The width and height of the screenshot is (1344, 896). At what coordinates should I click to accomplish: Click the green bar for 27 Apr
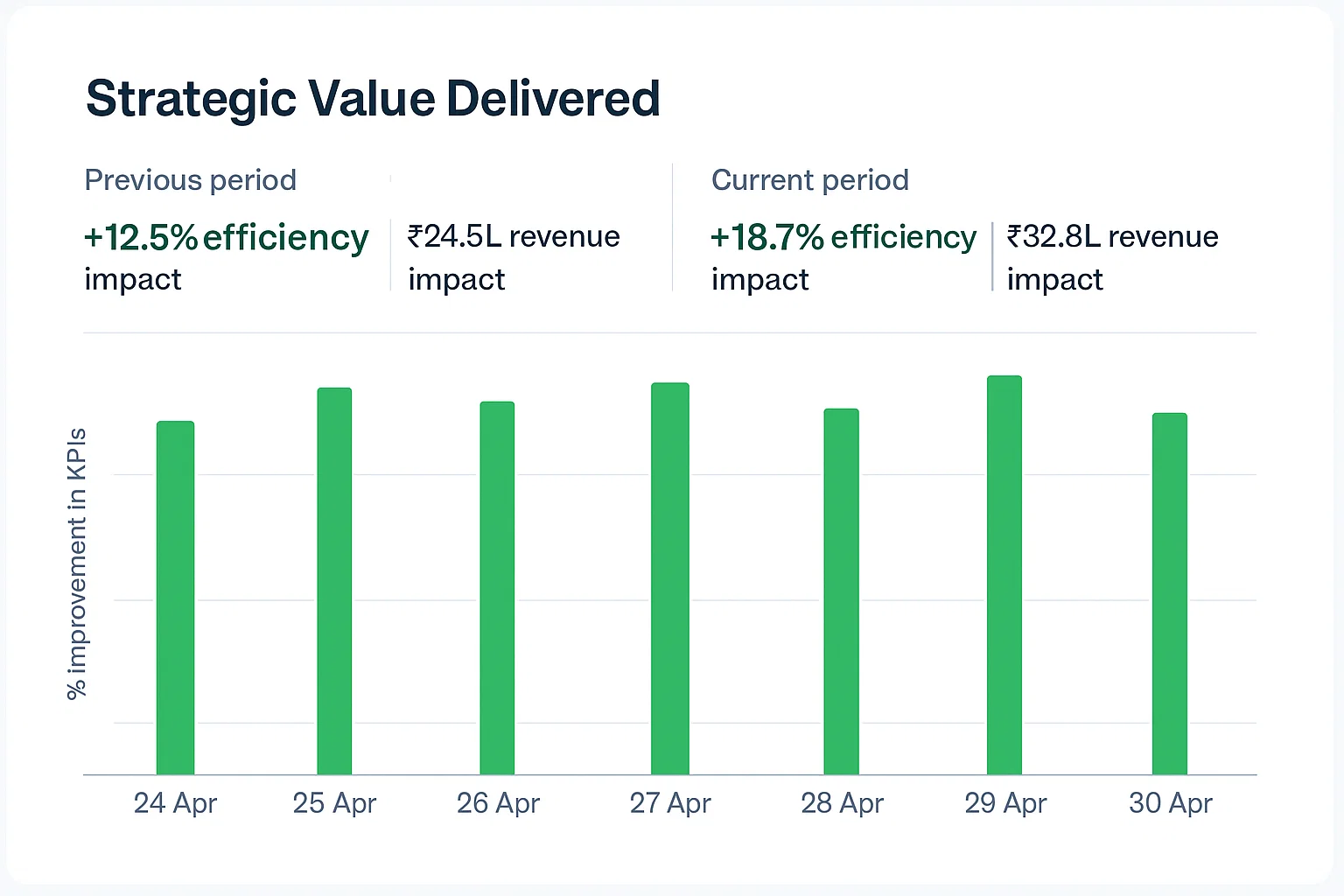coord(670,578)
